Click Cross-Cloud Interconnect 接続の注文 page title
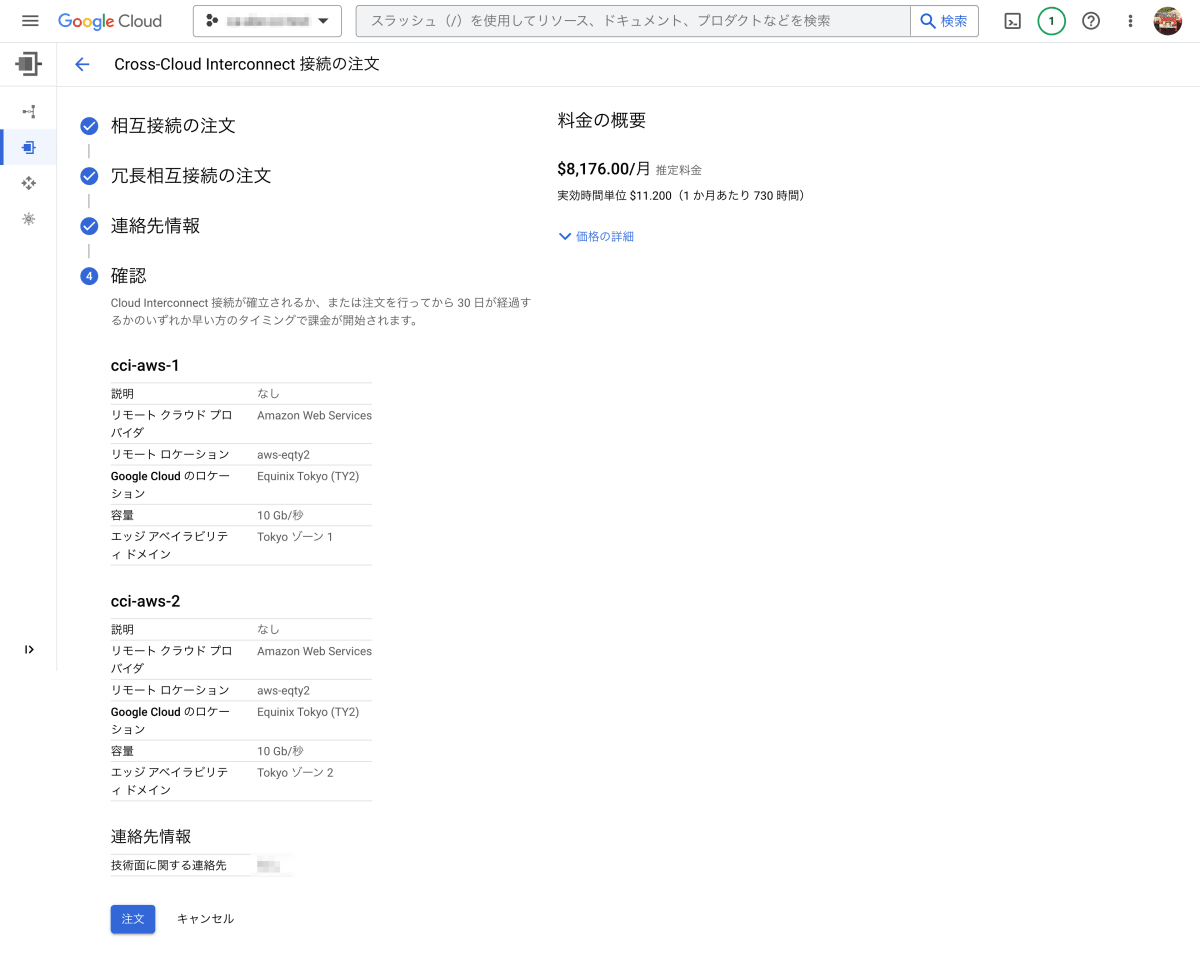 [x=247, y=64]
